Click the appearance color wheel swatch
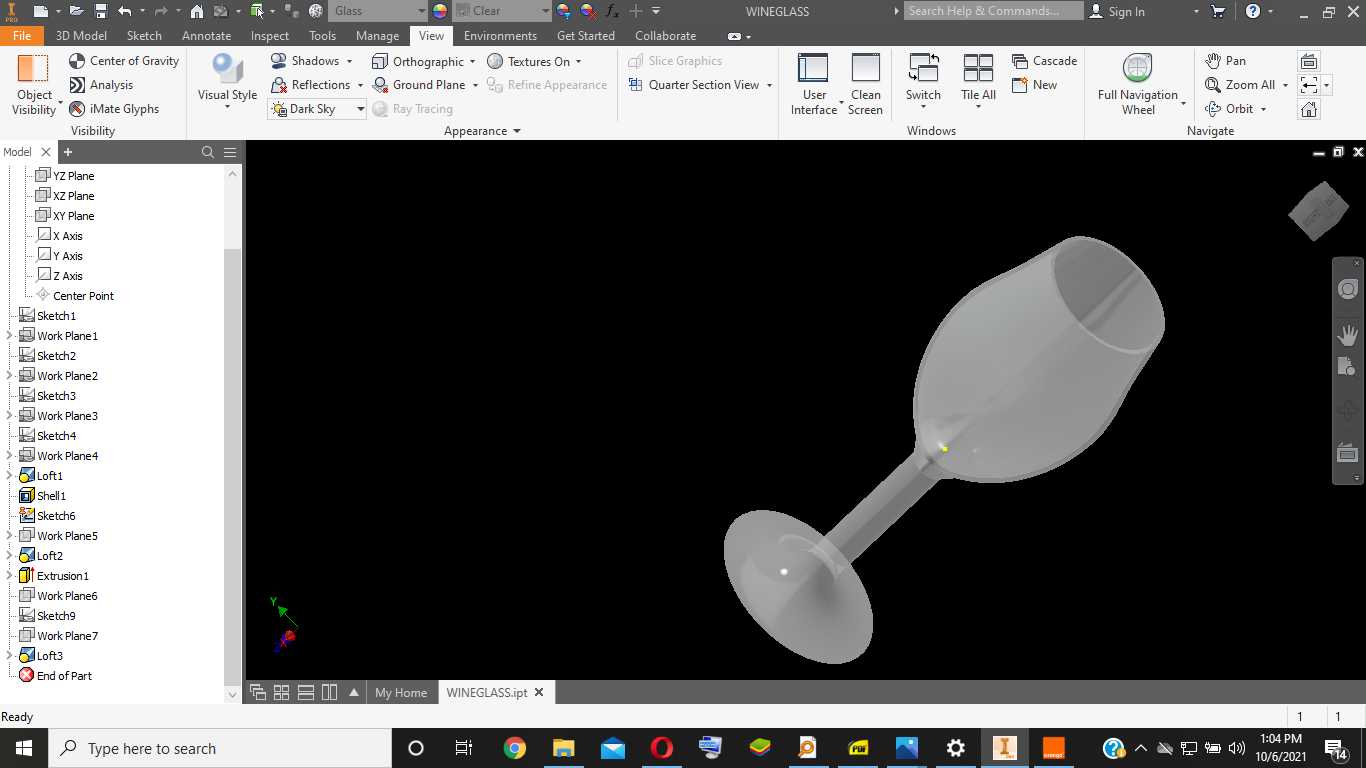 click(x=440, y=11)
